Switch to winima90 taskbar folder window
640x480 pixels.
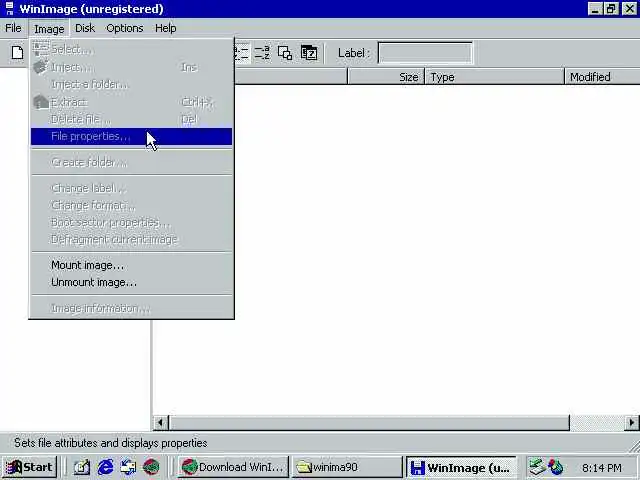point(347,467)
